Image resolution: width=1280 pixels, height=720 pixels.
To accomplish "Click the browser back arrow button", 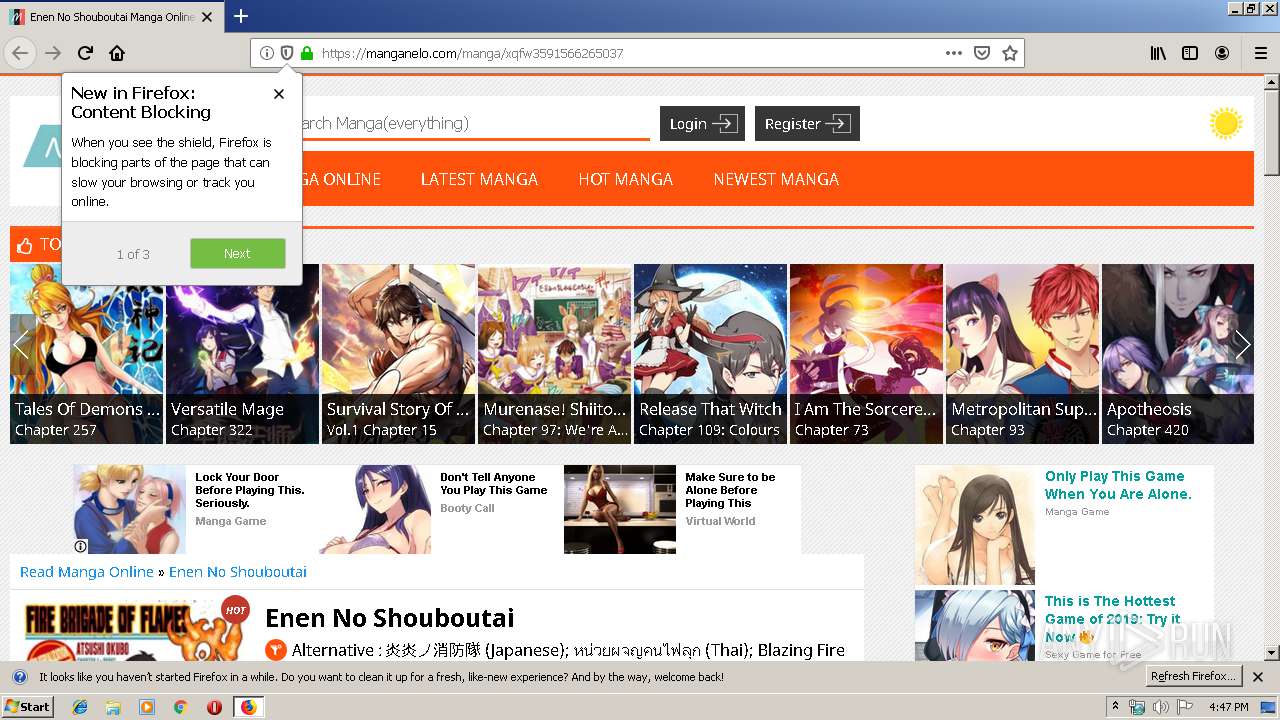I will pos(20,53).
